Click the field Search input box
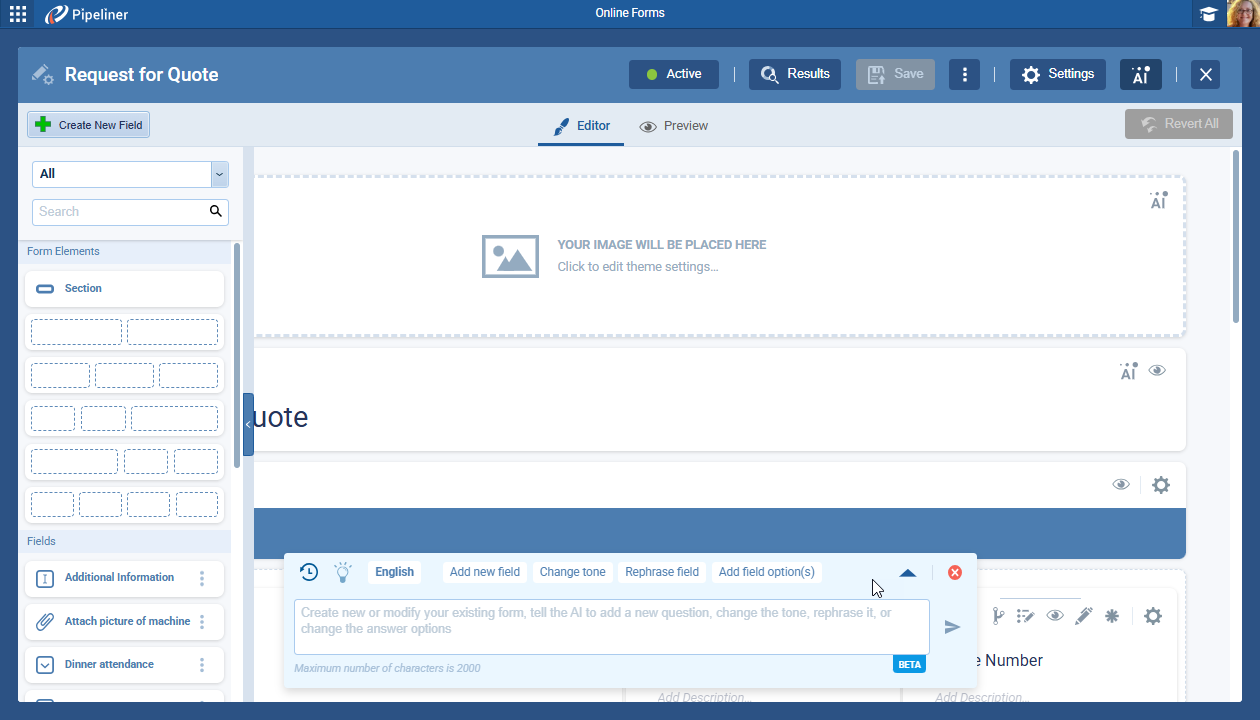The width and height of the screenshot is (1260, 720). coord(120,212)
